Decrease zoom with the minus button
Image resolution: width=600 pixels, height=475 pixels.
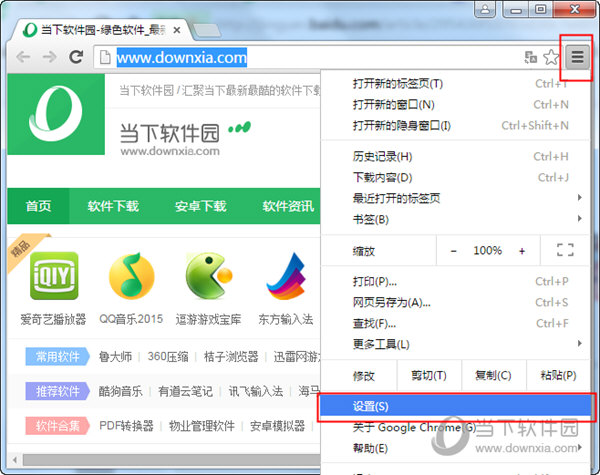click(453, 250)
